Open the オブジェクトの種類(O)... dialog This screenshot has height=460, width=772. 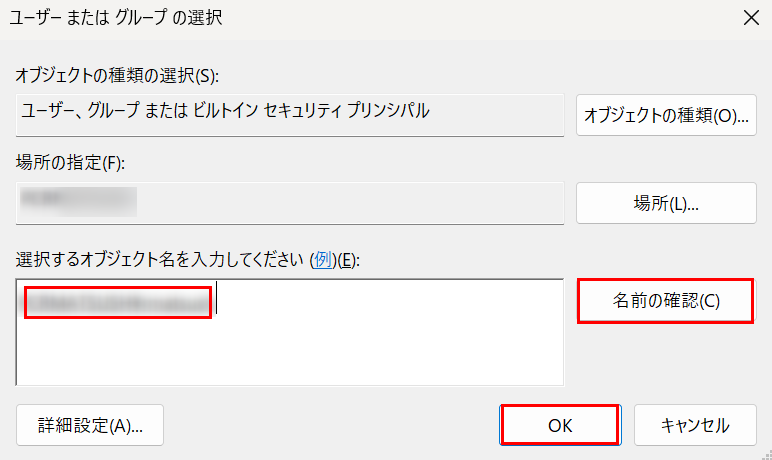click(x=666, y=115)
